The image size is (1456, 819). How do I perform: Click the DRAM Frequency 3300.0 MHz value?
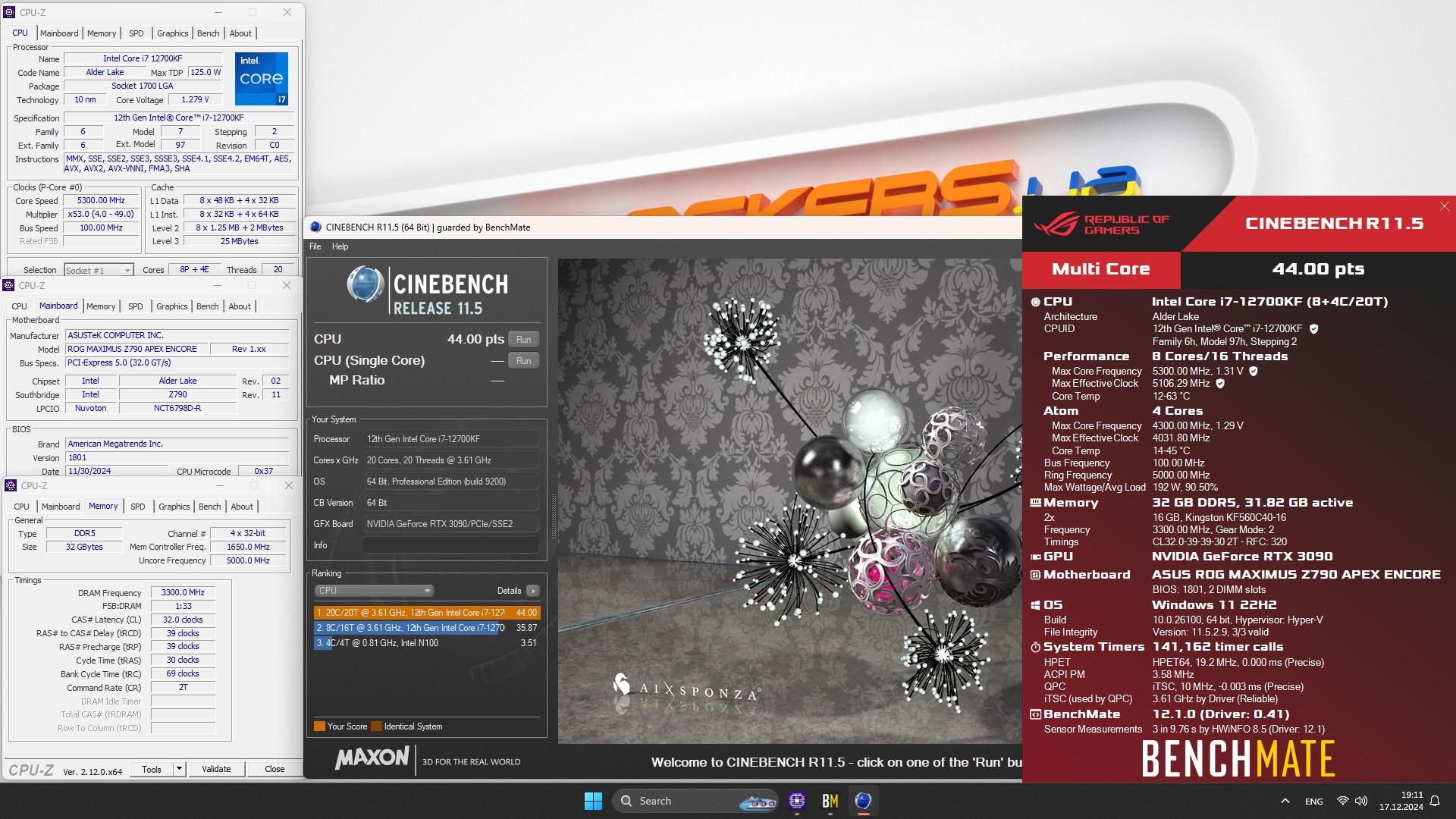tap(183, 593)
